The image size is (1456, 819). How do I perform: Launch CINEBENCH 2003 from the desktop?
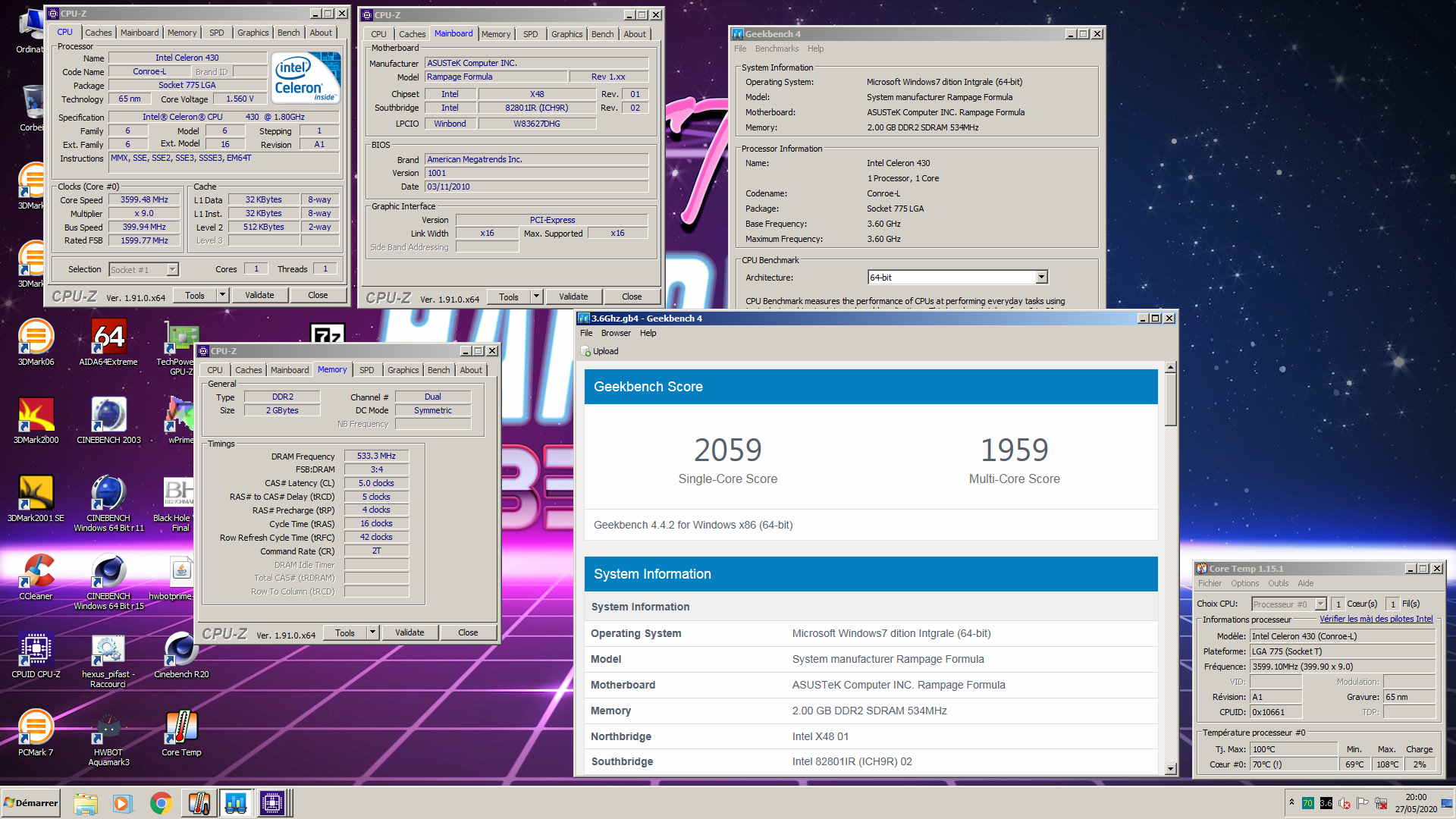point(108,421)
